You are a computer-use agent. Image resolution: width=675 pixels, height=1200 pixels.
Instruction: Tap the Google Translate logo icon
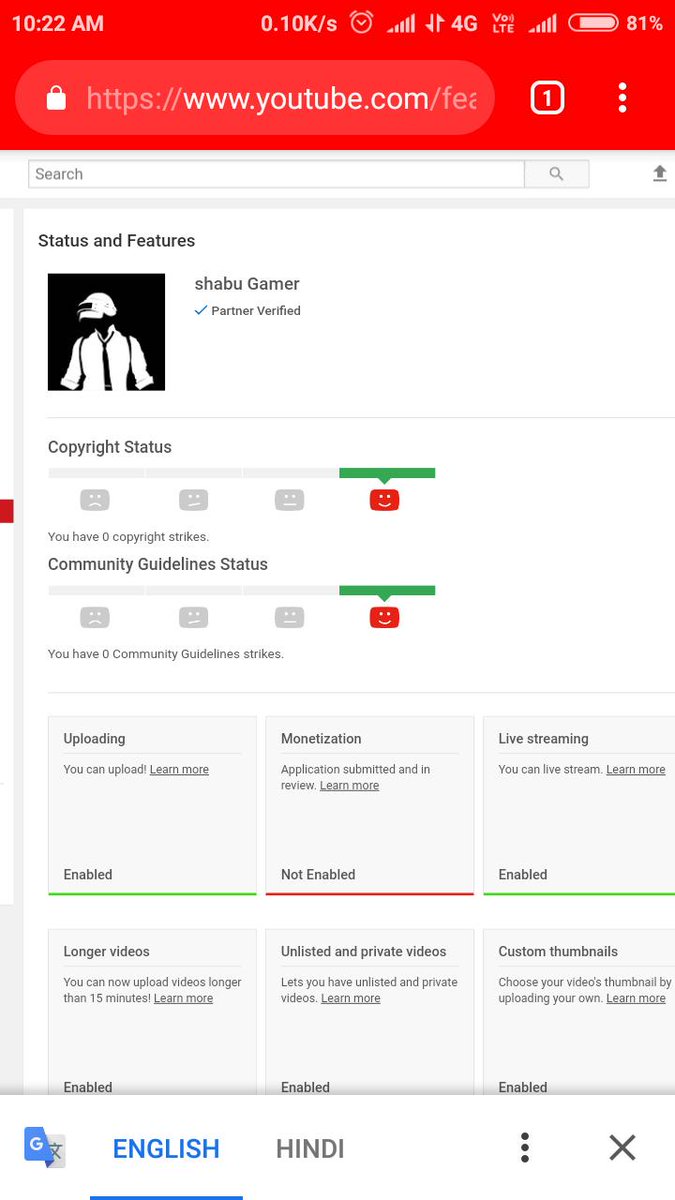pos(45,1147)
